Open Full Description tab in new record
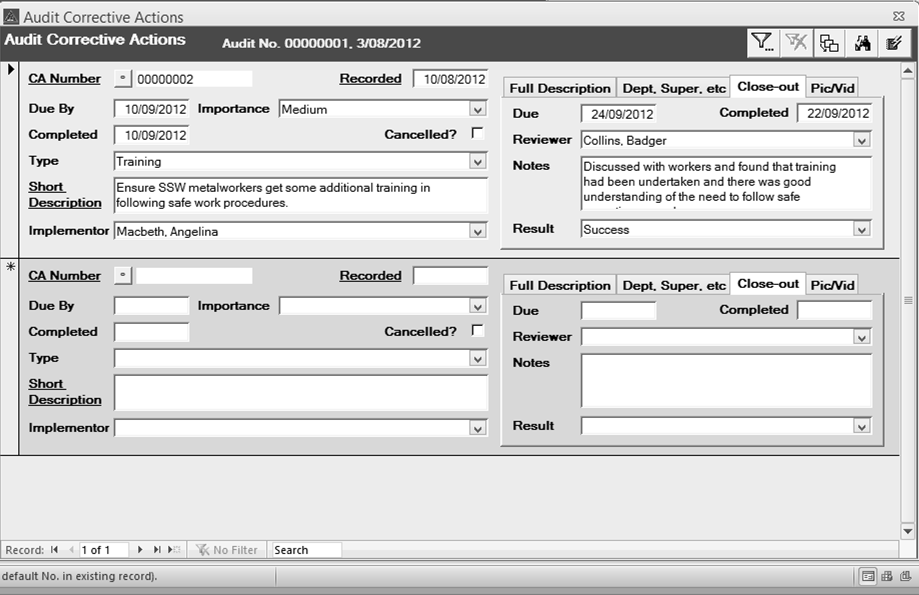919x595 pixels. (x=560, y=285)
